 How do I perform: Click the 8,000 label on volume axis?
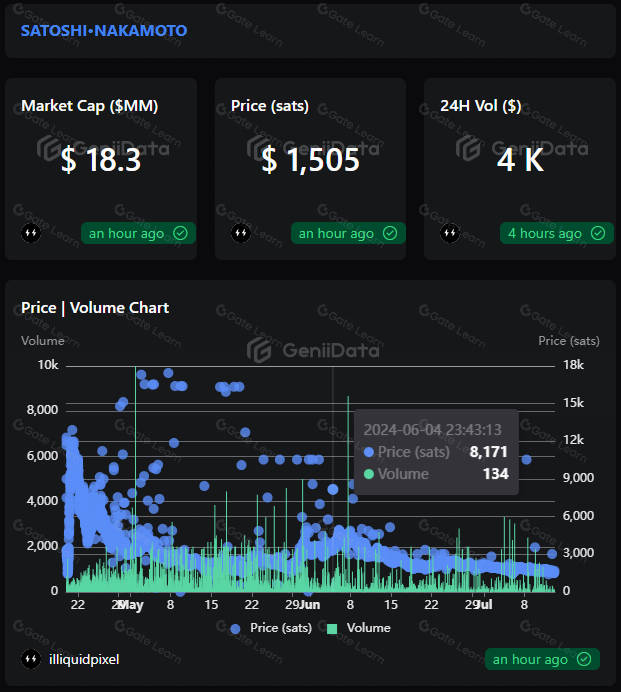42,410
